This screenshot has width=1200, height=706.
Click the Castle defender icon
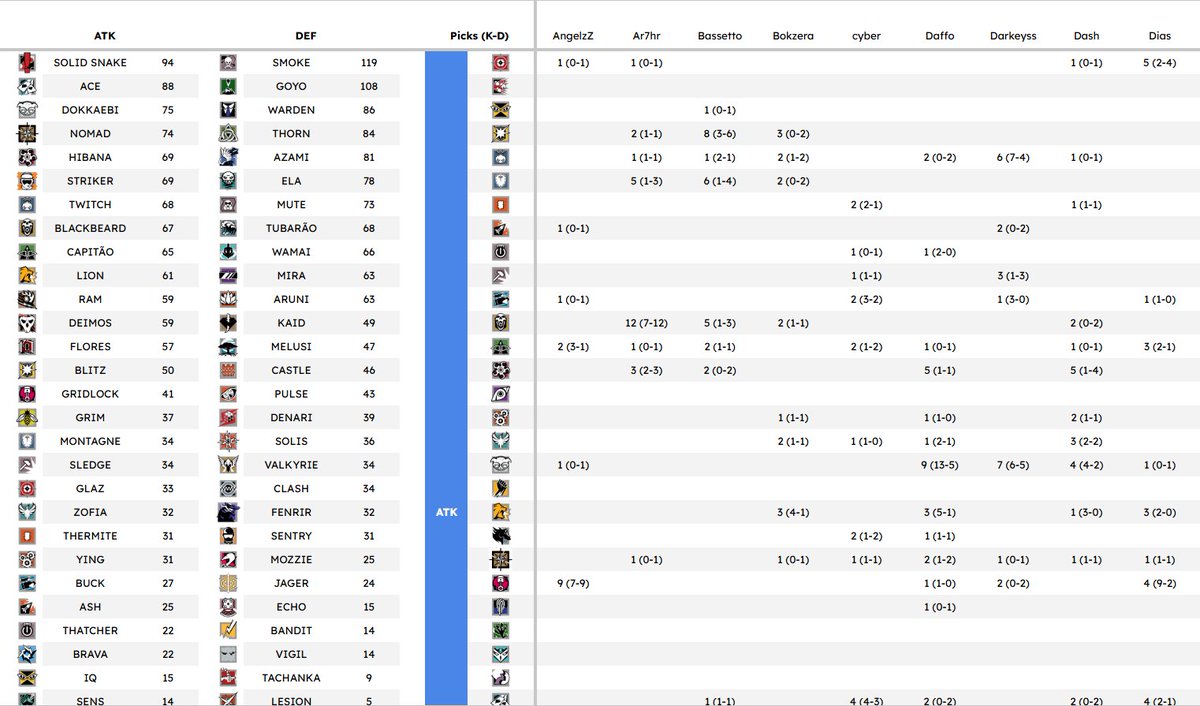click(x=228, y=370)
